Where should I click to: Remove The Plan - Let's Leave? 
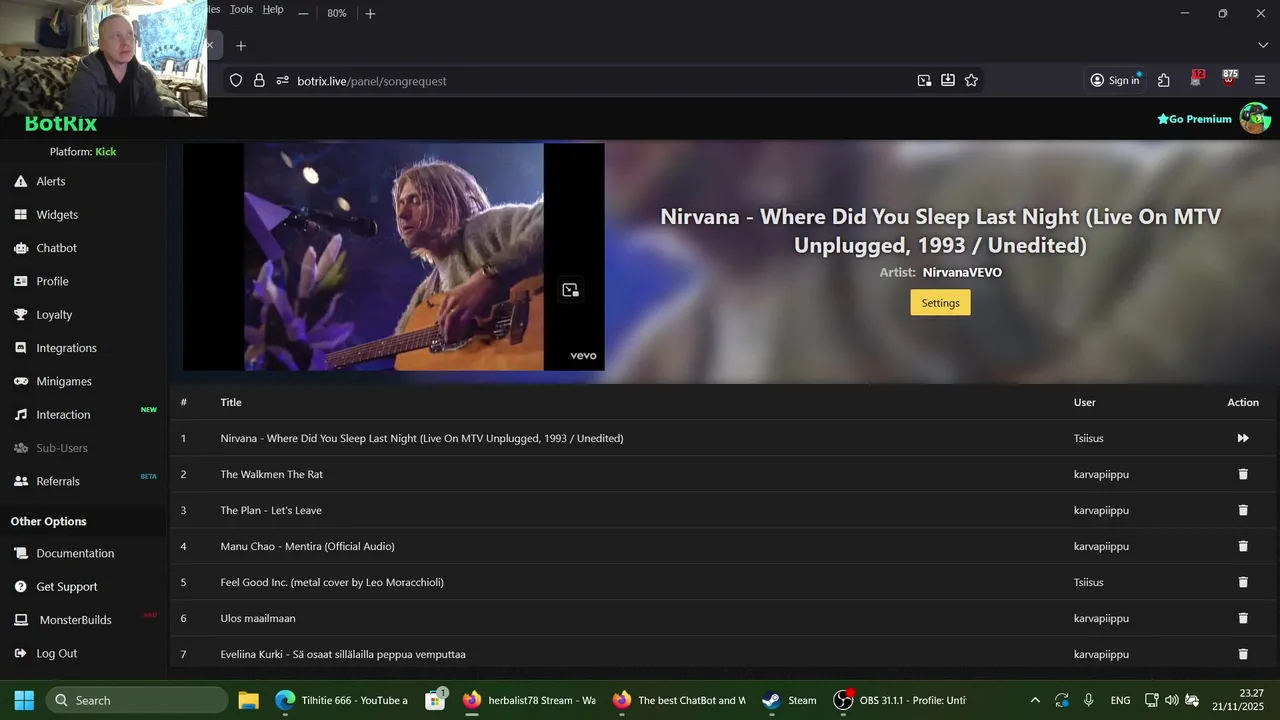(1243, 510)
